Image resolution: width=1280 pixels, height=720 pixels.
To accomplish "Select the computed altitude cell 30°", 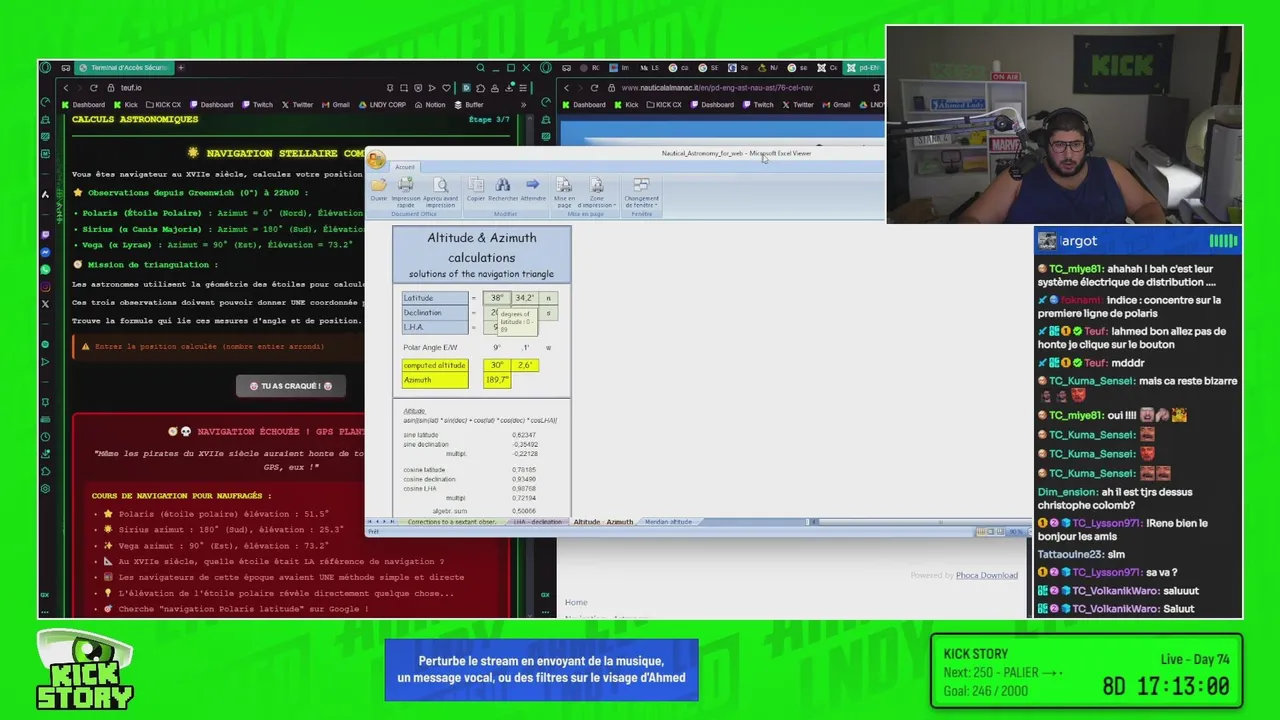I will (497, 365).
